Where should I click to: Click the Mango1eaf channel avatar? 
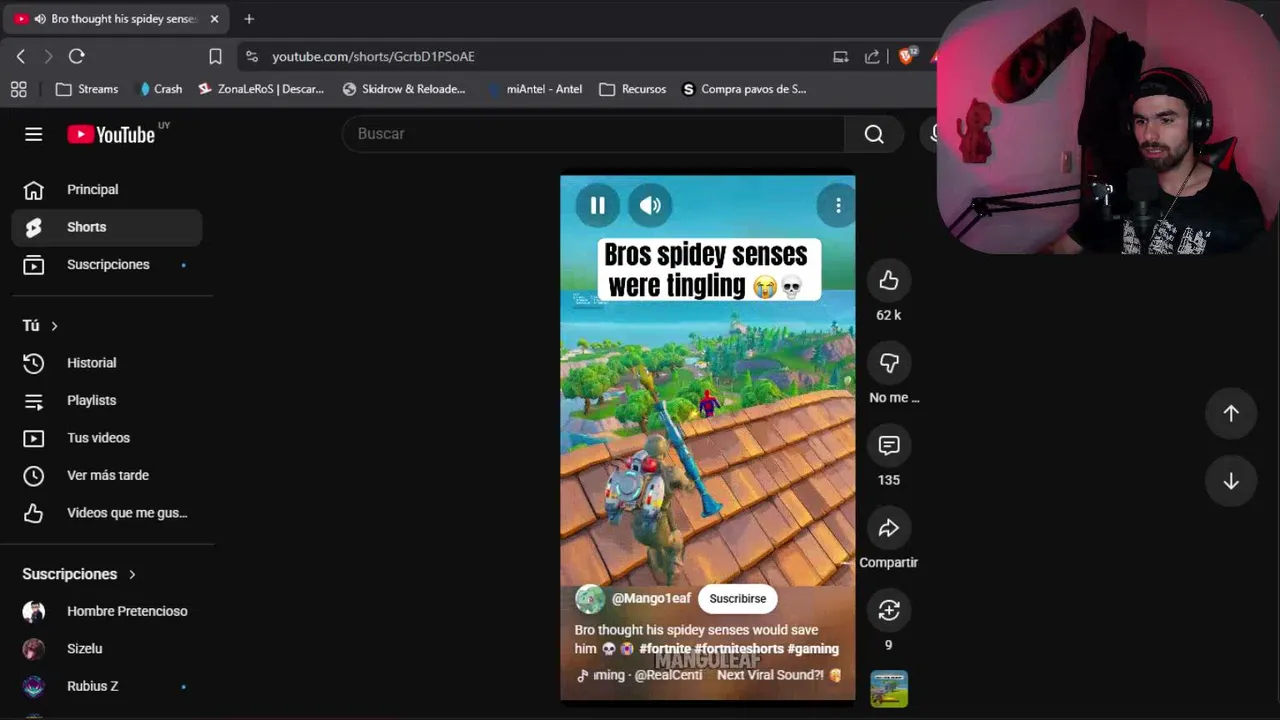click(590, 599)
